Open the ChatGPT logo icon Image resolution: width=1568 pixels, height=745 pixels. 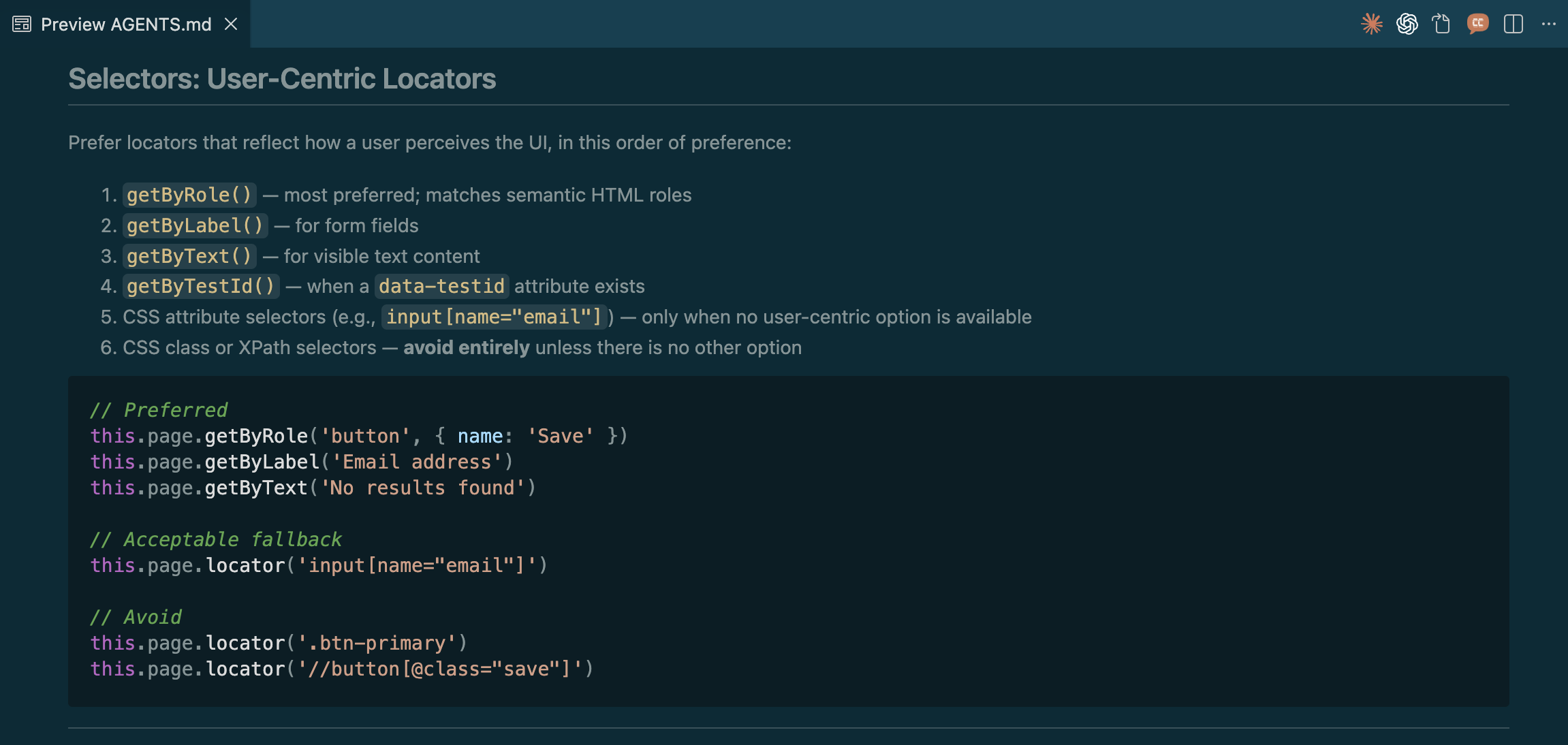[x=1407, y=24]
